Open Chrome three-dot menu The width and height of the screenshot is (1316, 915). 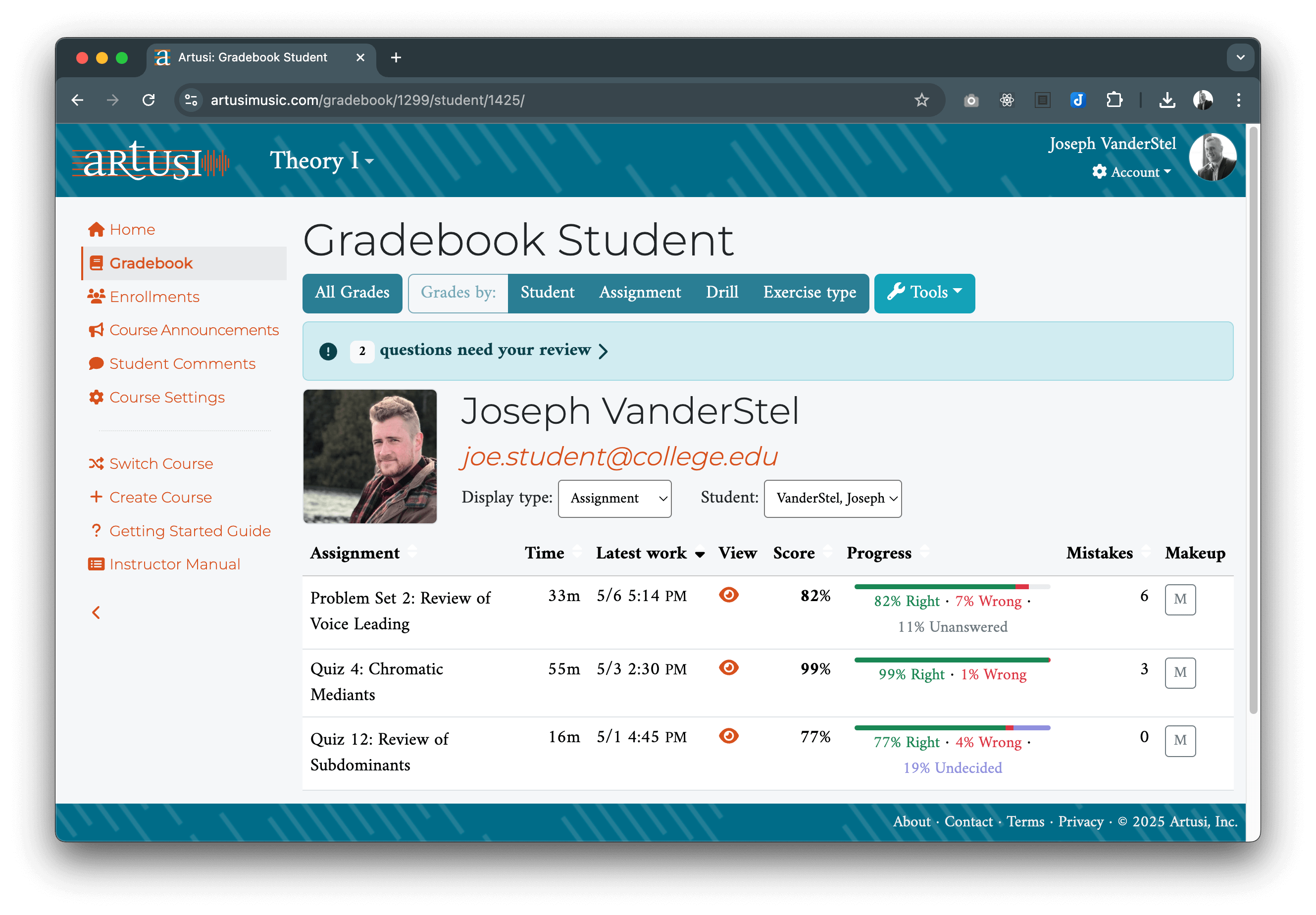pyautogui.click(x=1239, y=101)
